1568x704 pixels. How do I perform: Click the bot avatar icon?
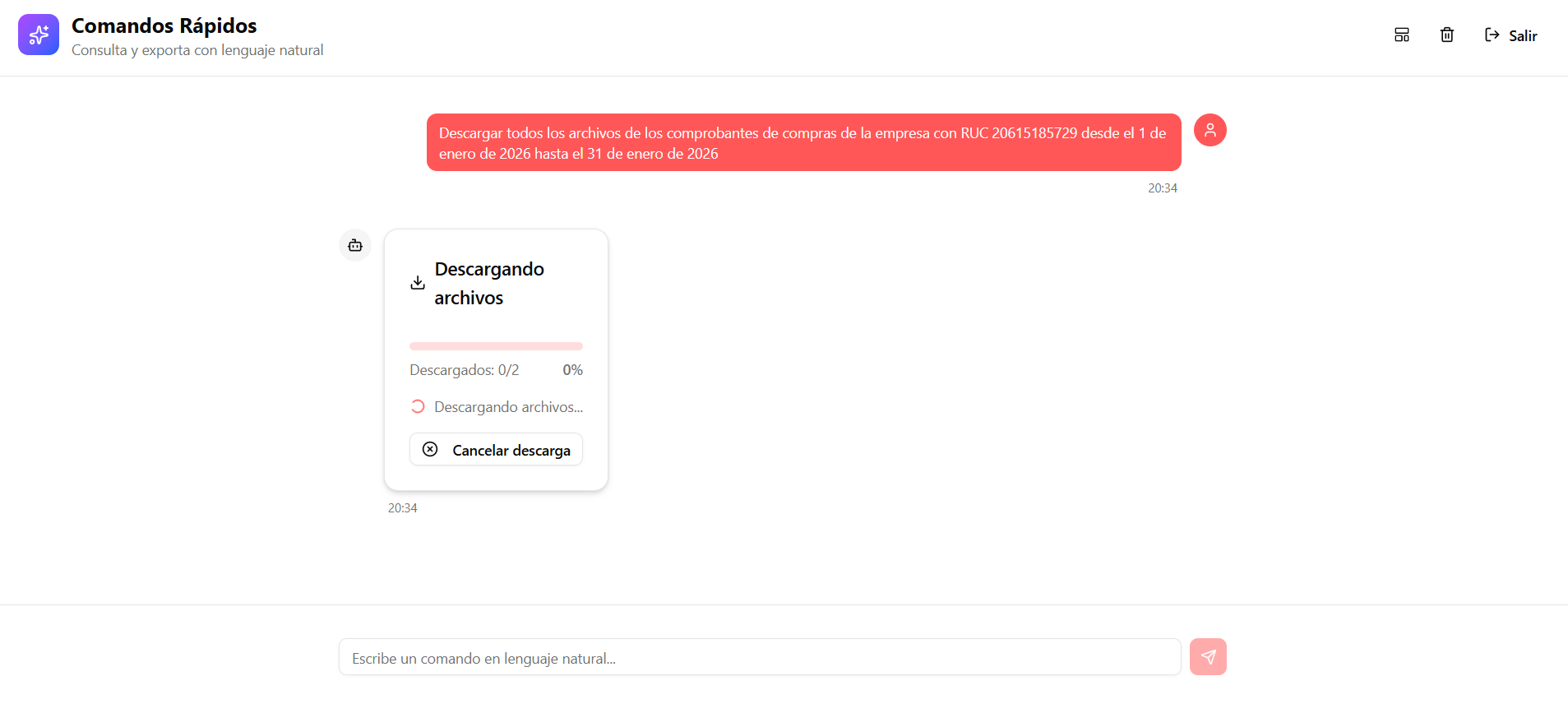tap(355, 245)
